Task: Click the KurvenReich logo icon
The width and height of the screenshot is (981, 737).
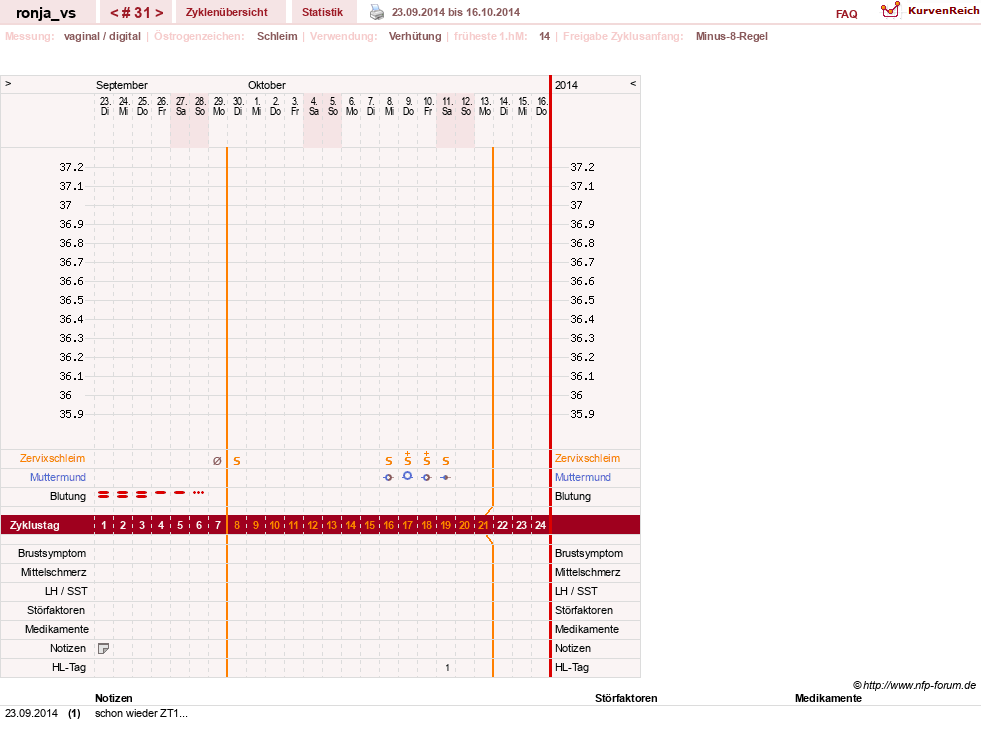Action: [x=890, y=10]
